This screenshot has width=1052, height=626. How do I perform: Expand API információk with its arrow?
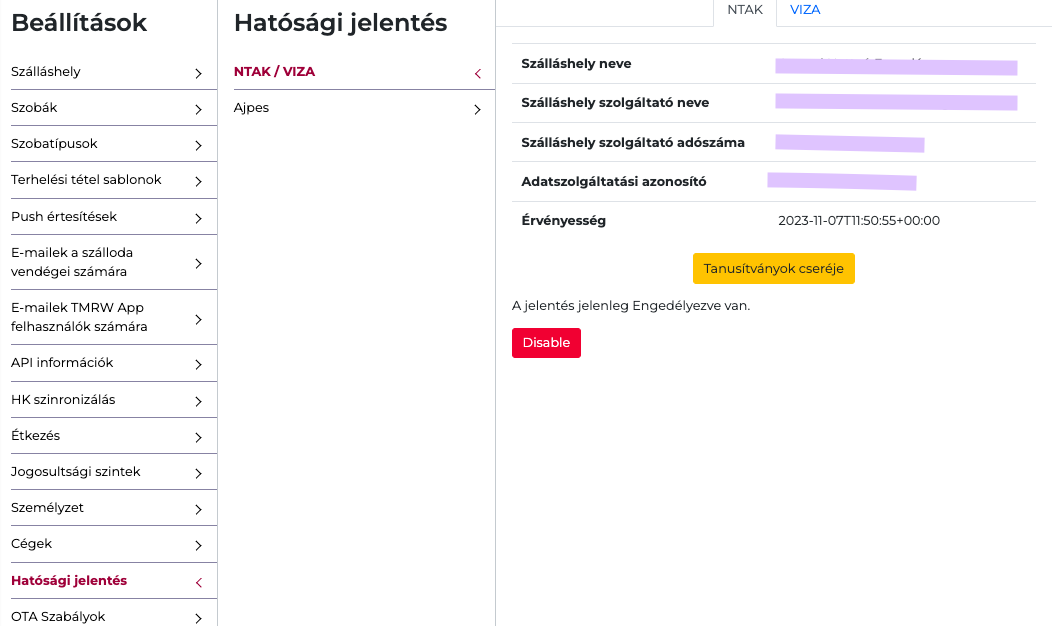(x=198, y=364)
